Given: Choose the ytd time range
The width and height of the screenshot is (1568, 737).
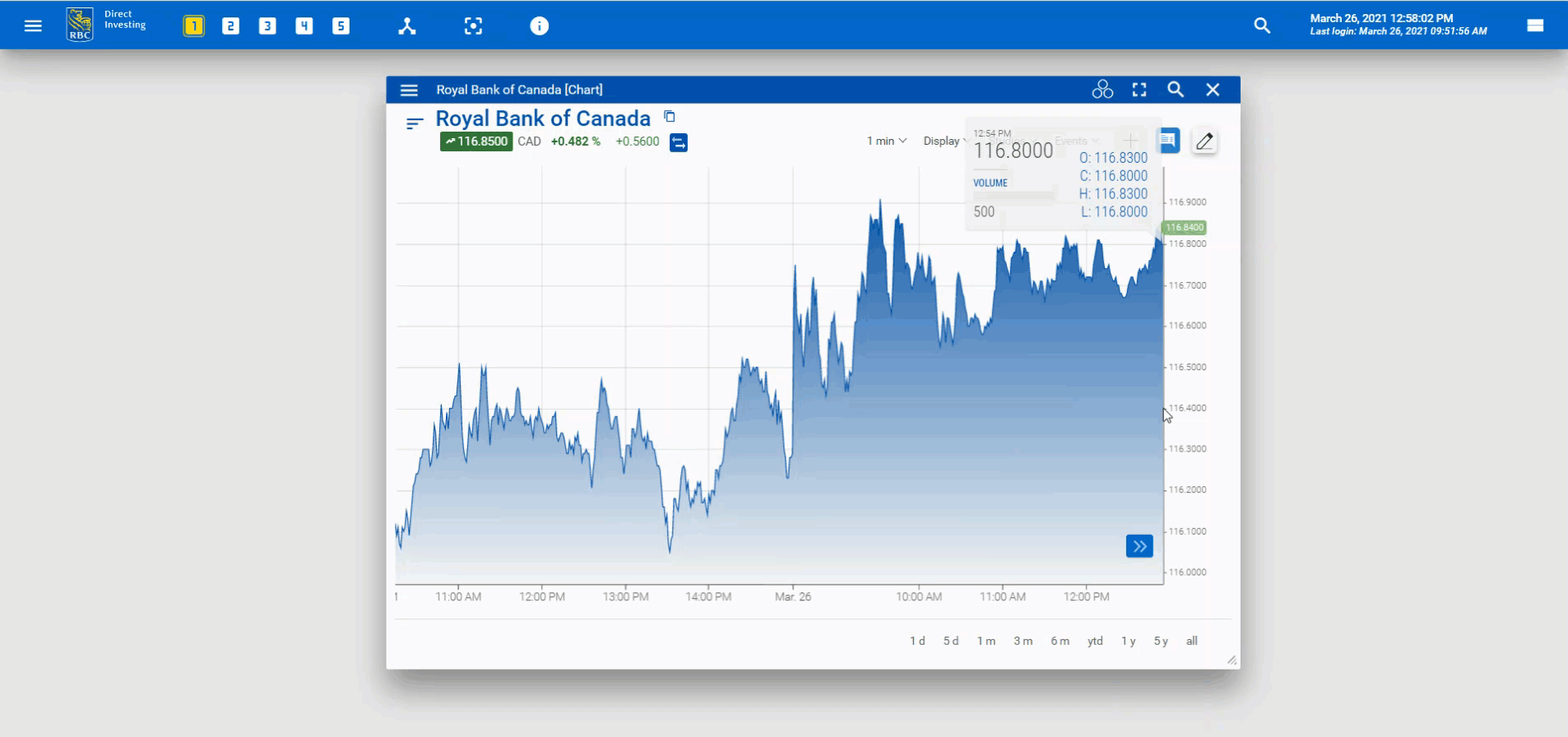Looking at the screenshot, I should (x=1095, y=642).
